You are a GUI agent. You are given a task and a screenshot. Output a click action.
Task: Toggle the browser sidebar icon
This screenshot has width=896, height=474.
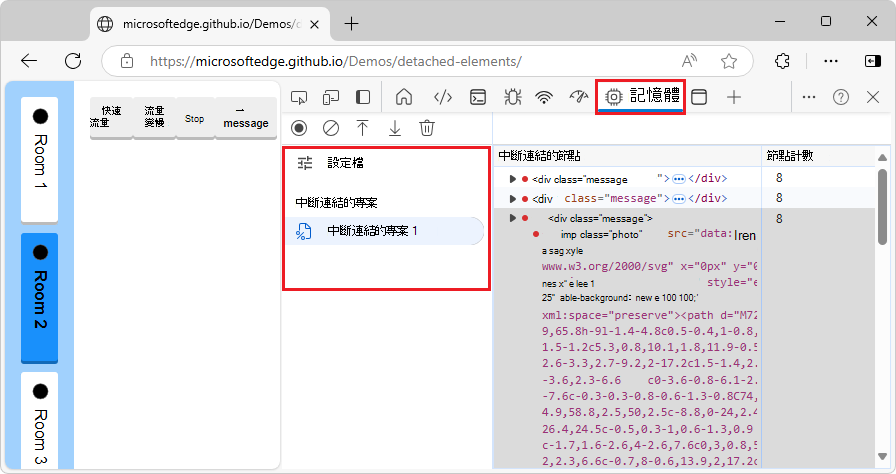(x=873, y=61)
